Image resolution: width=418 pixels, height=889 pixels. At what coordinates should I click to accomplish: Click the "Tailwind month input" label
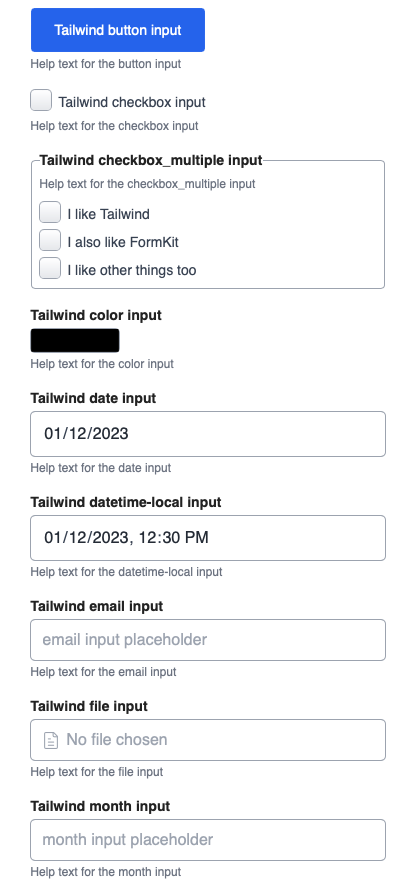point(100,806)
